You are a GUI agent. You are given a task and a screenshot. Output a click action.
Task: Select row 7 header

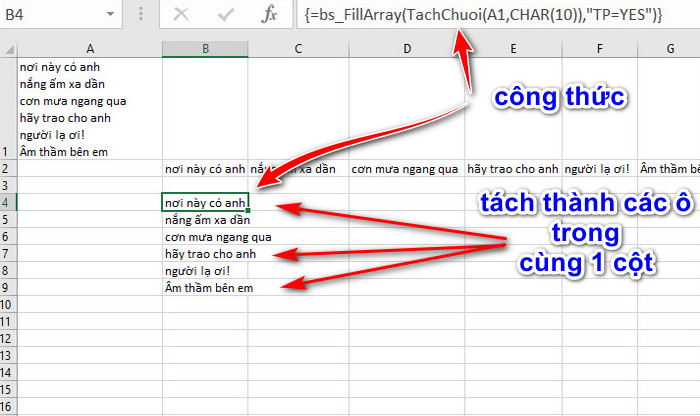[8, 253]
